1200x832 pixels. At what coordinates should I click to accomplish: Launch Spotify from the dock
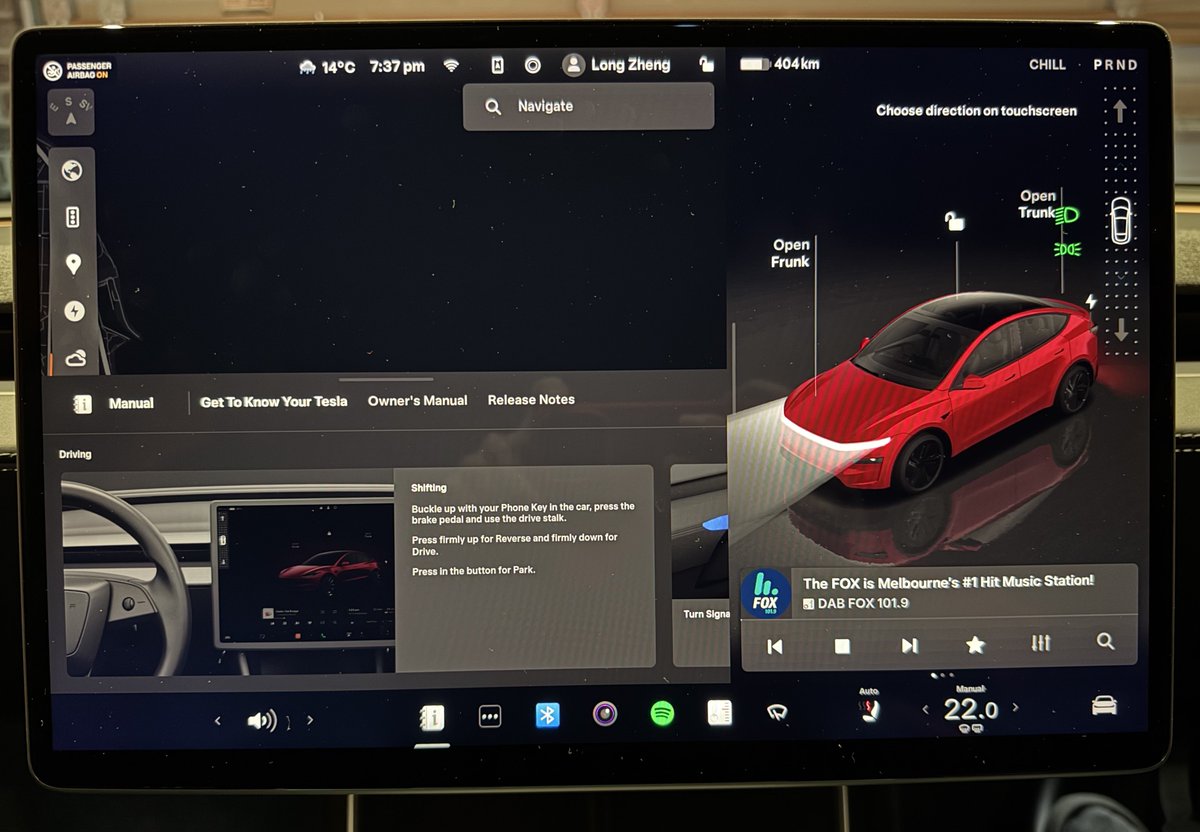tap(662, 713)
